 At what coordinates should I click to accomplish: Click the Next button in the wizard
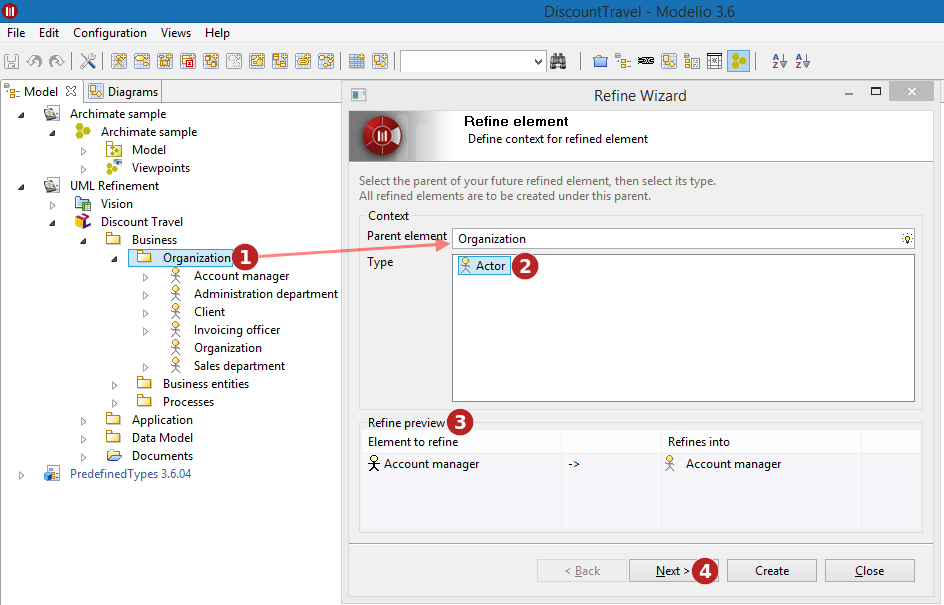[x=672, y=571]
